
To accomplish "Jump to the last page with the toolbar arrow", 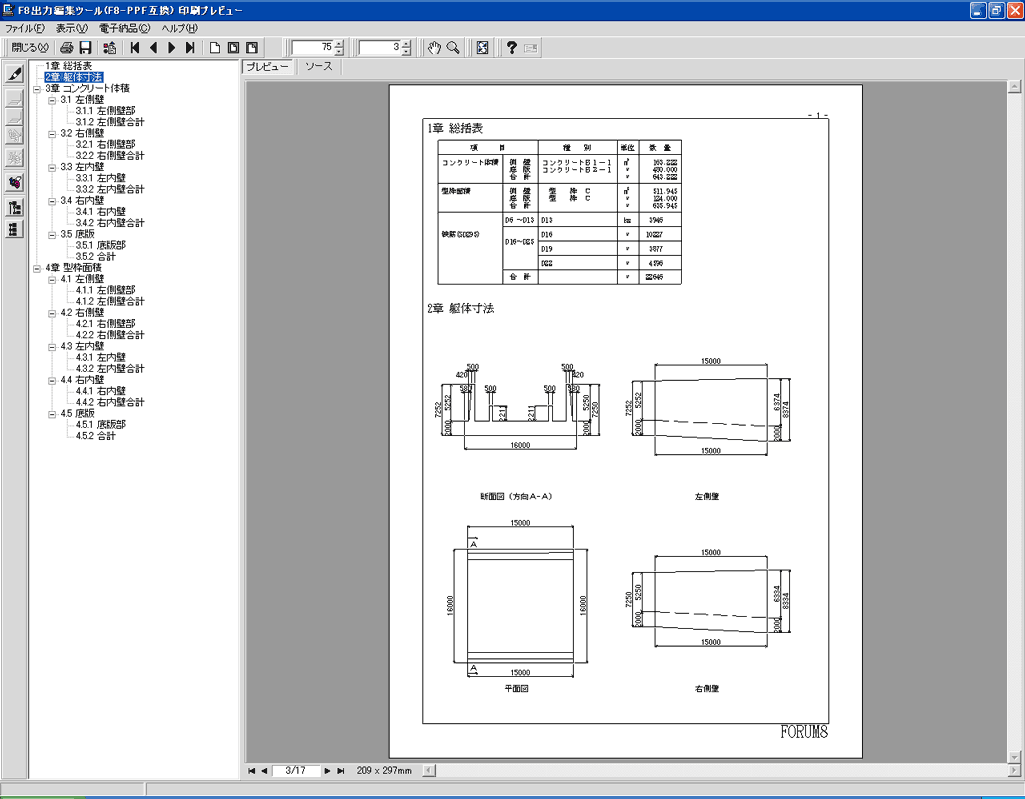I will 190,48.
